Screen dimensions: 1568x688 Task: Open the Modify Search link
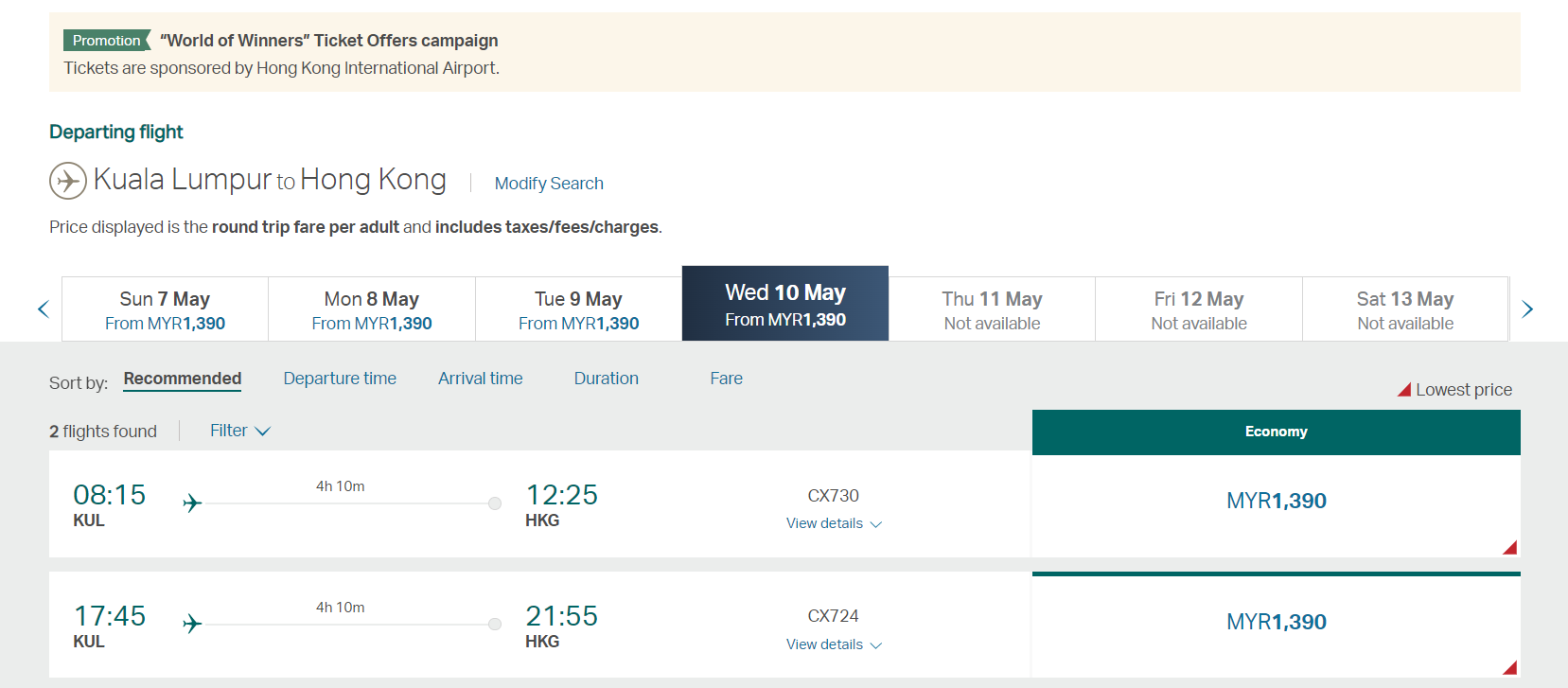(549, 184)
